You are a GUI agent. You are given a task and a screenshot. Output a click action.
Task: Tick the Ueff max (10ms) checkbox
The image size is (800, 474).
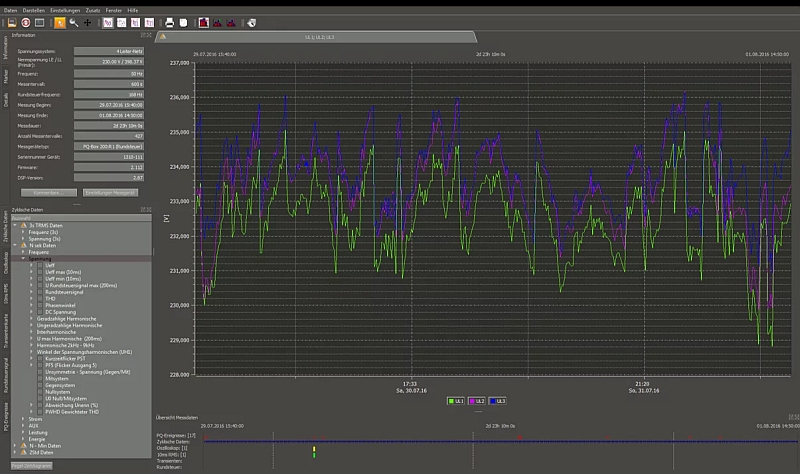coord(40,272)
